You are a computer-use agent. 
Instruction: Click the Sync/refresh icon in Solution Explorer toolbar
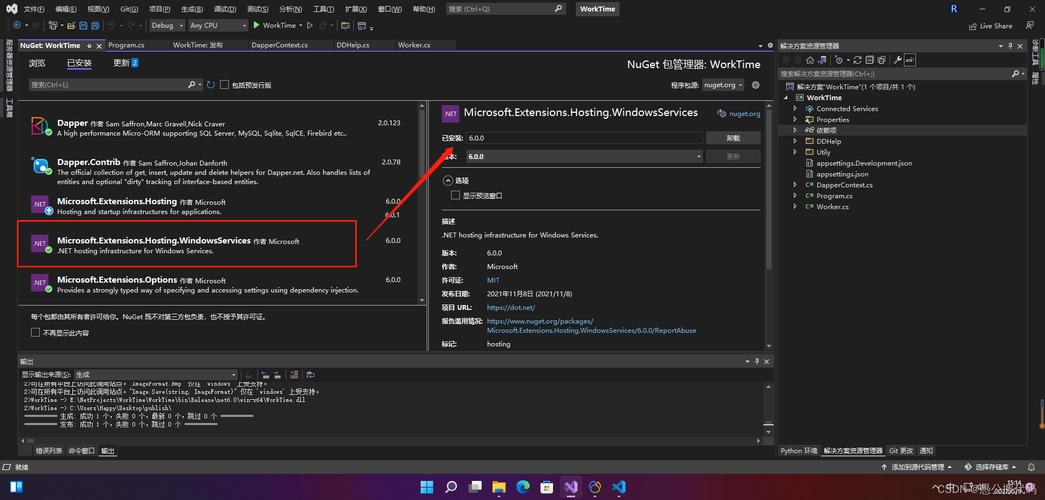pos(857,60)
